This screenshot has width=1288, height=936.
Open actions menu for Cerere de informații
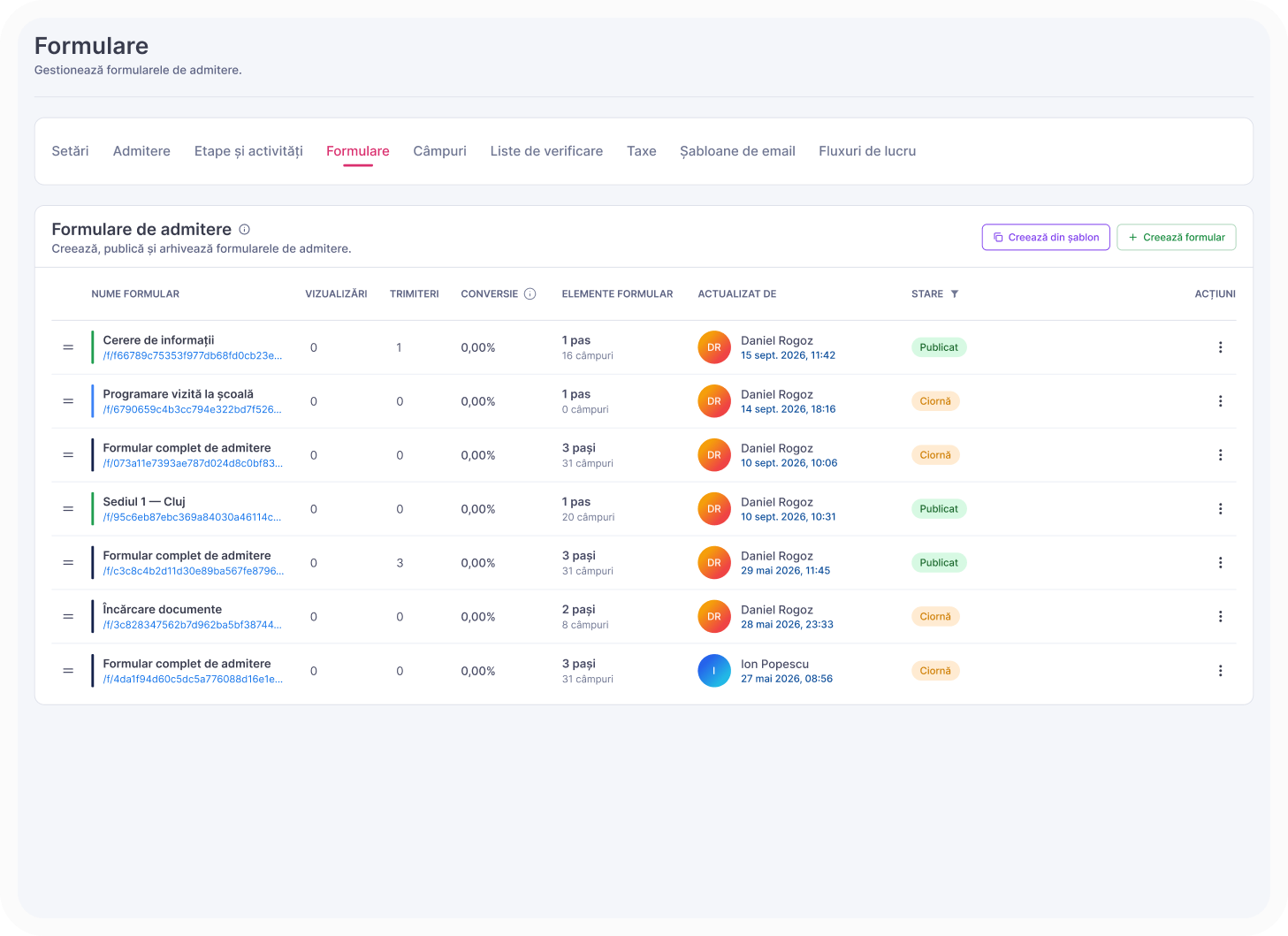click(x=1220, y=347)
